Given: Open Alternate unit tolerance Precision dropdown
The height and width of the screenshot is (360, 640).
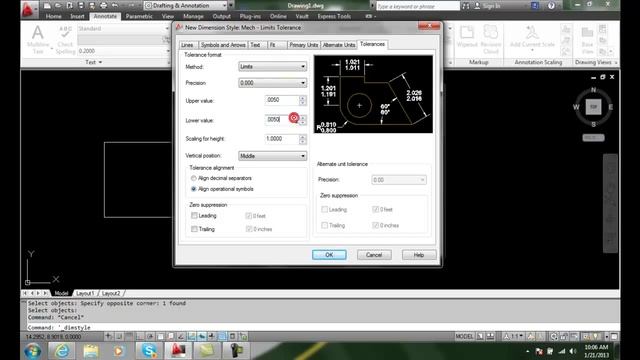Looking at the screenshot, I should click(399, 180).
